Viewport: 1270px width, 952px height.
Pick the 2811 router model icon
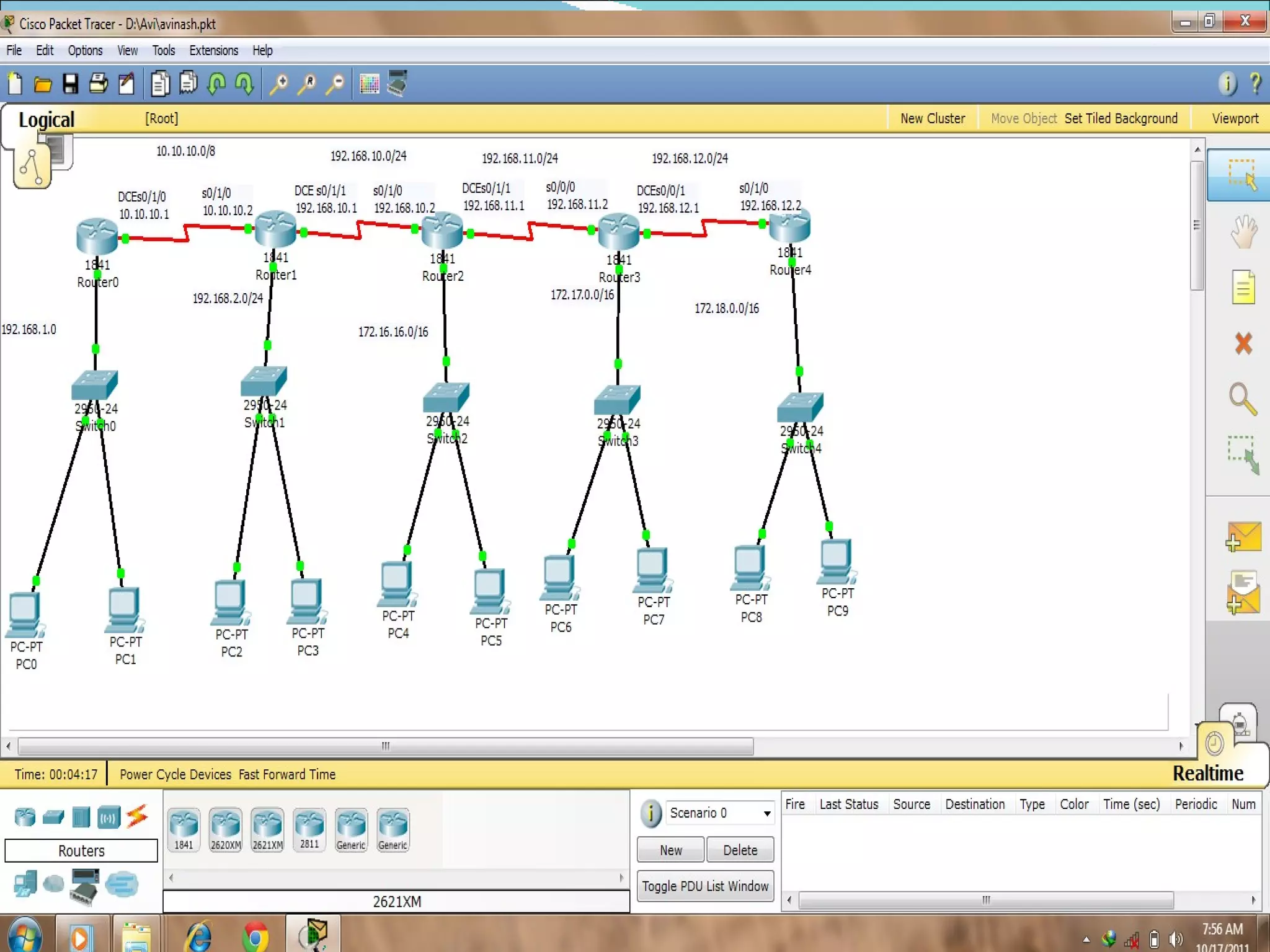point(309,830)
